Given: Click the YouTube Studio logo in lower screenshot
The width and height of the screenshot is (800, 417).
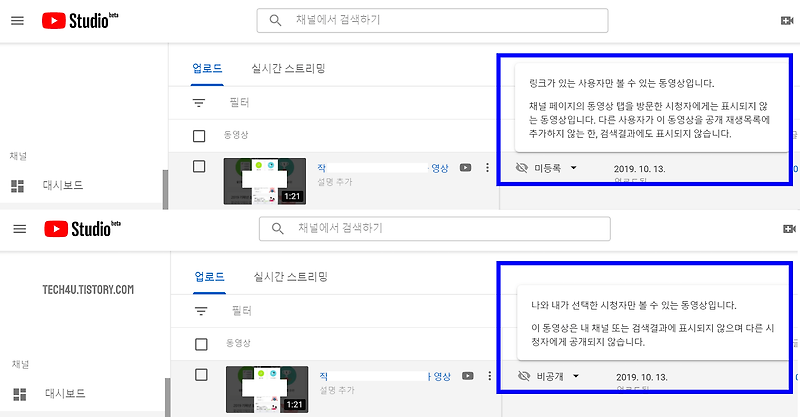Looking at the screenshot, I should pyautogui.click(x=83, y=229).
